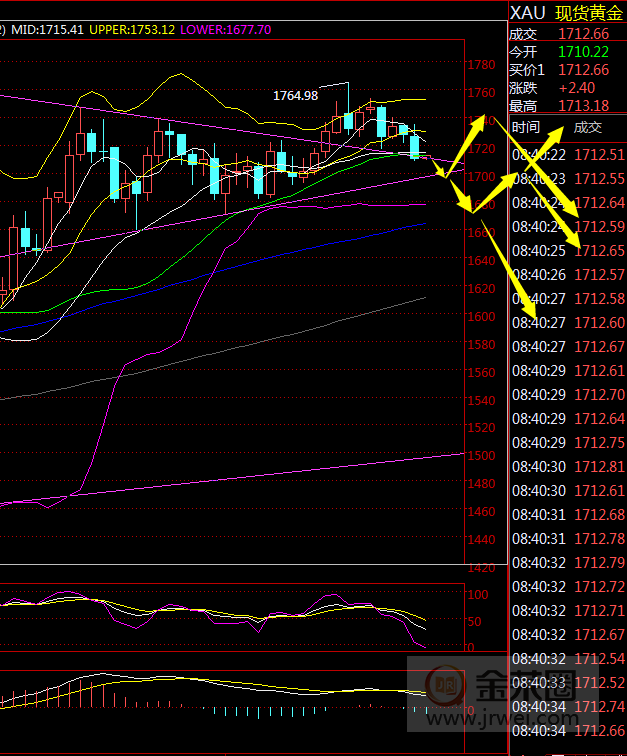This screenshot has height=756, width=627.
Task: Click the 08:40:30 tick at 1712.81
Action: tap(567, 467)
